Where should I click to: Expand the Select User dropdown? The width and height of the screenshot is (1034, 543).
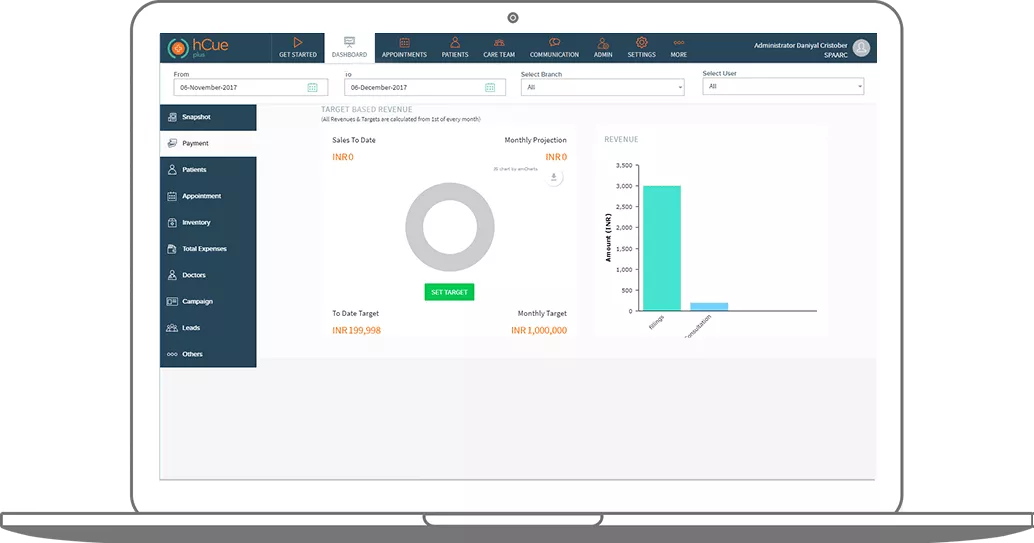point(783,86)
